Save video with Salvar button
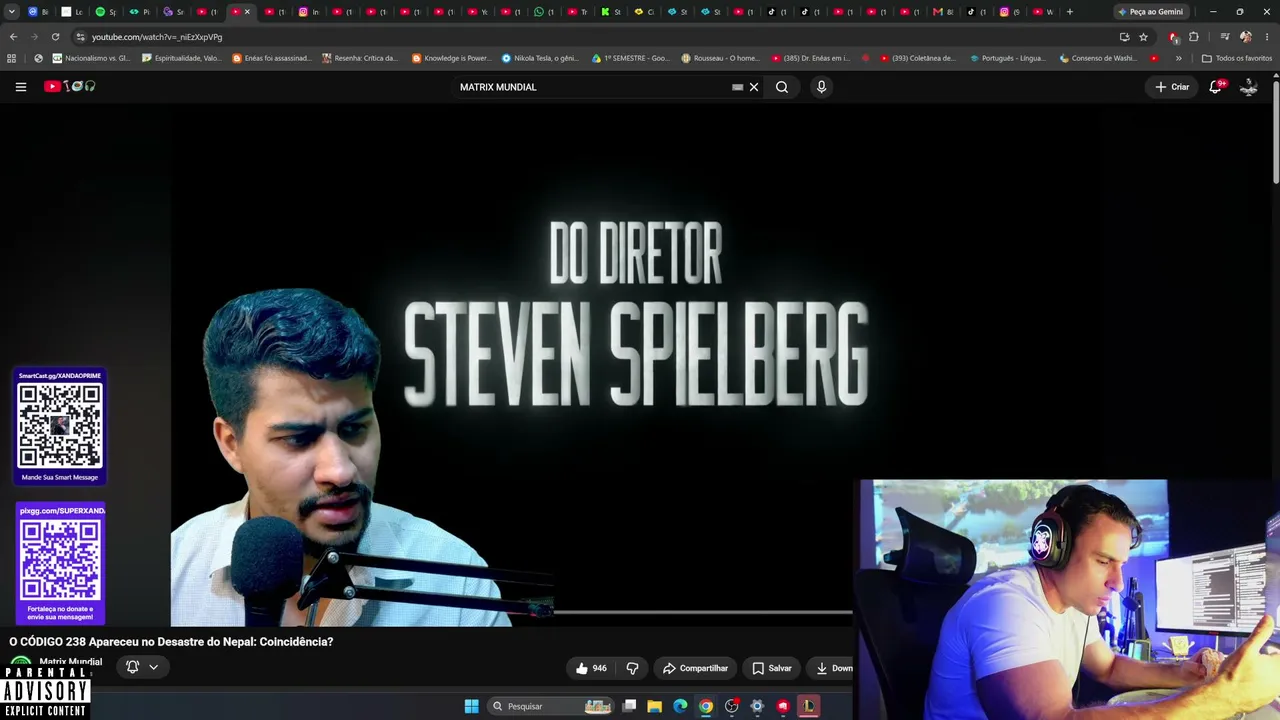The image size is (1280, 720). pyautogui.click(x=771, y=668)
